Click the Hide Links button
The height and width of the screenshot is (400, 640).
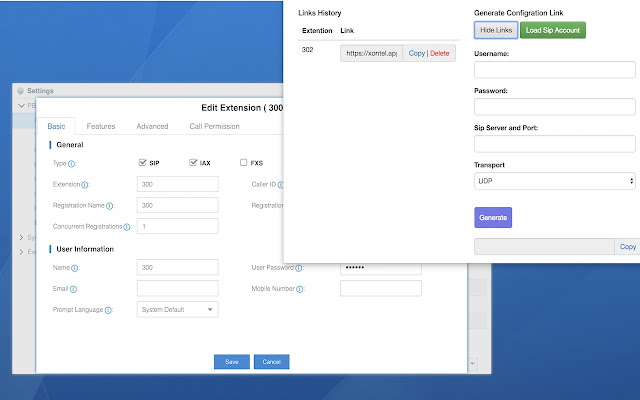pos(496,30)
